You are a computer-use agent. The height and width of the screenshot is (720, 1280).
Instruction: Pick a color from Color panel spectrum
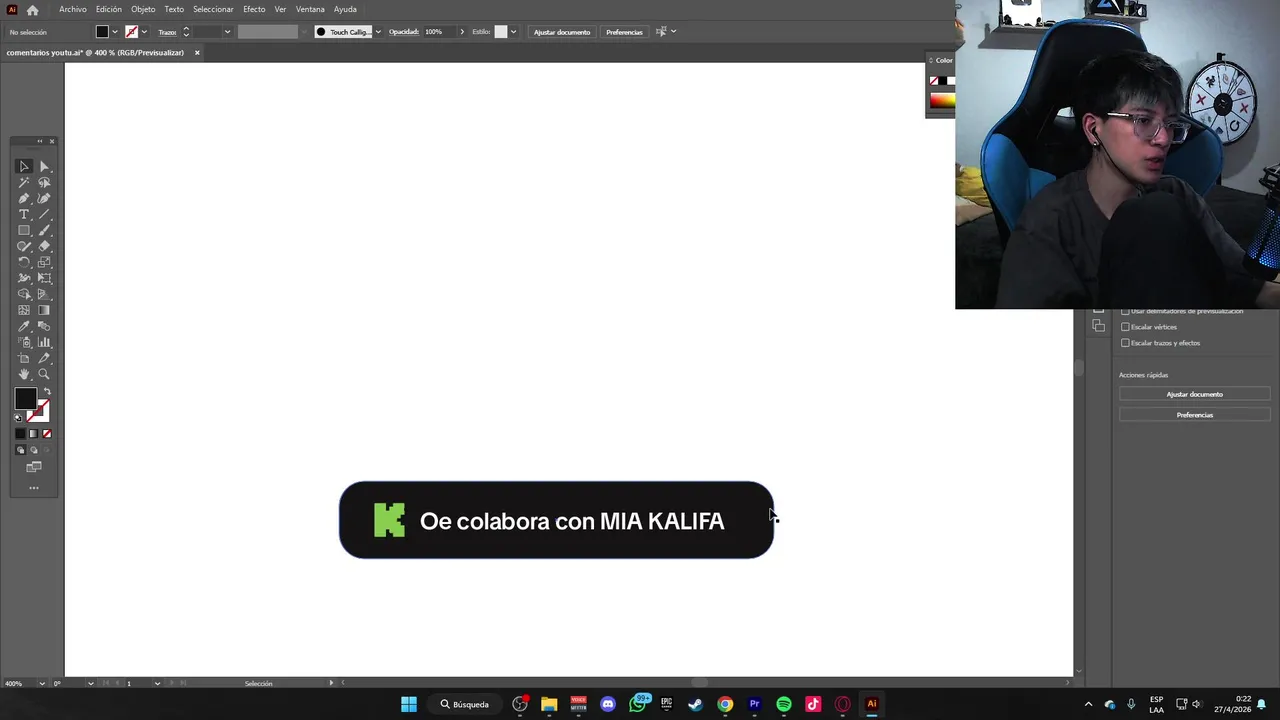(x=941, y=100)
